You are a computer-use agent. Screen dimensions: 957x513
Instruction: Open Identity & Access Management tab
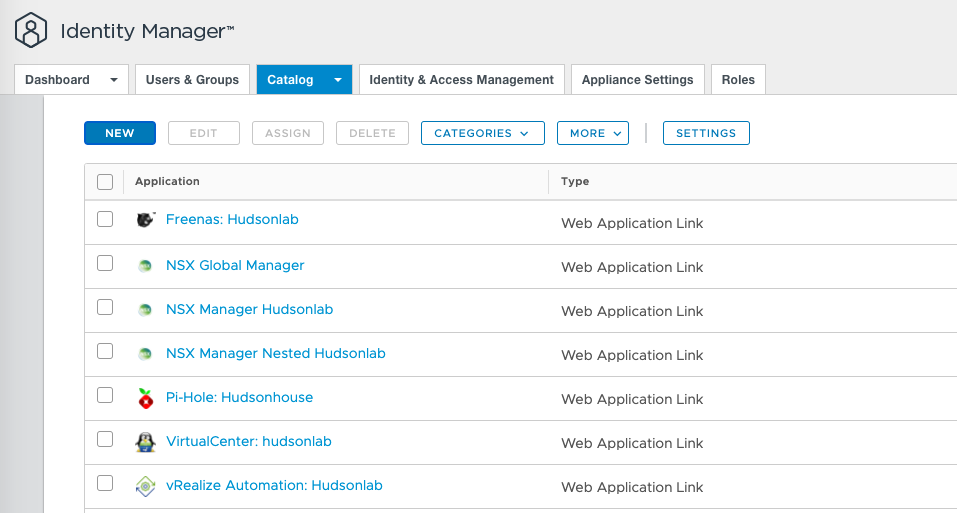click(x=461, y=80)
